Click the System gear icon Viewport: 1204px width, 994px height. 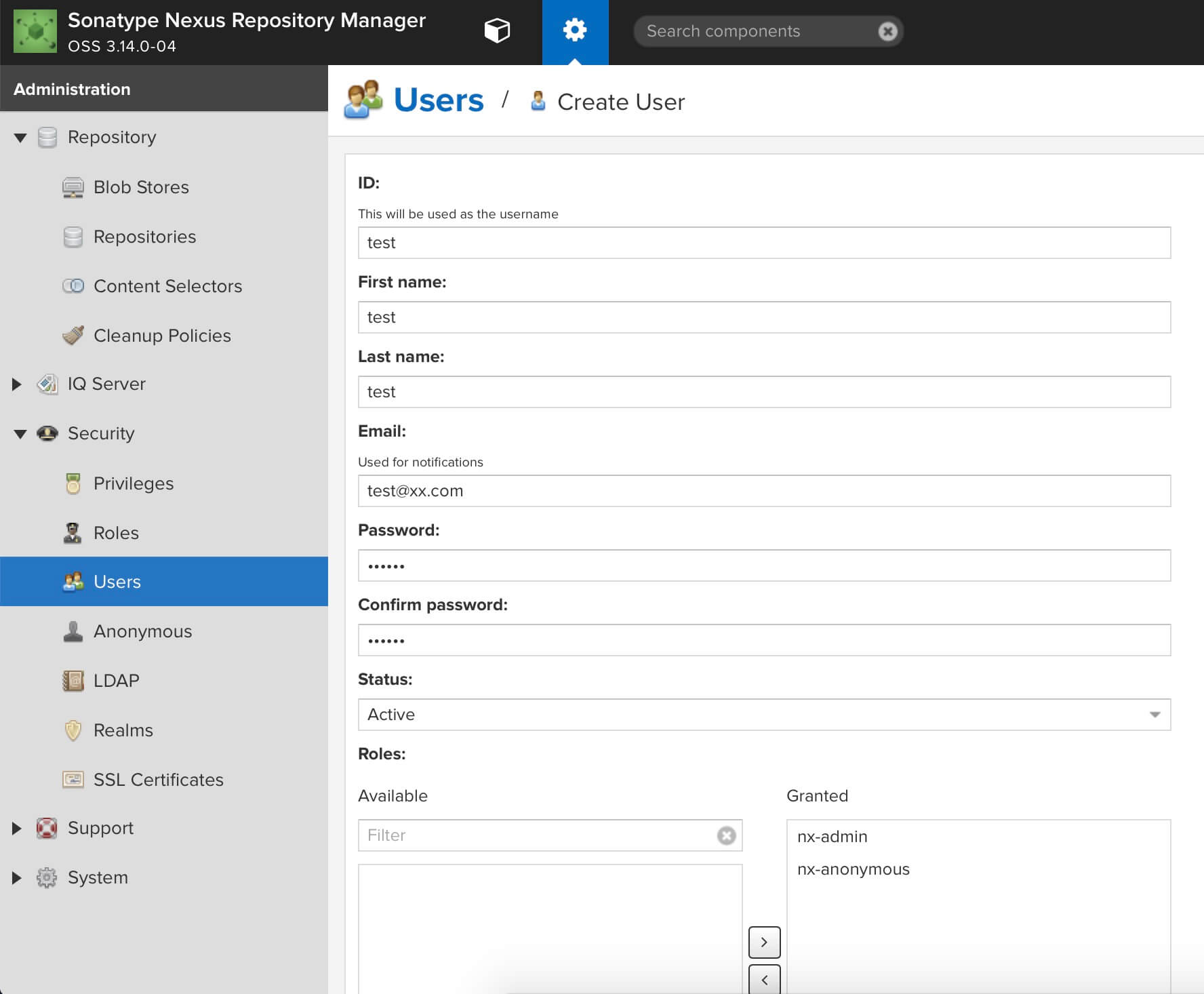[47, 877]
